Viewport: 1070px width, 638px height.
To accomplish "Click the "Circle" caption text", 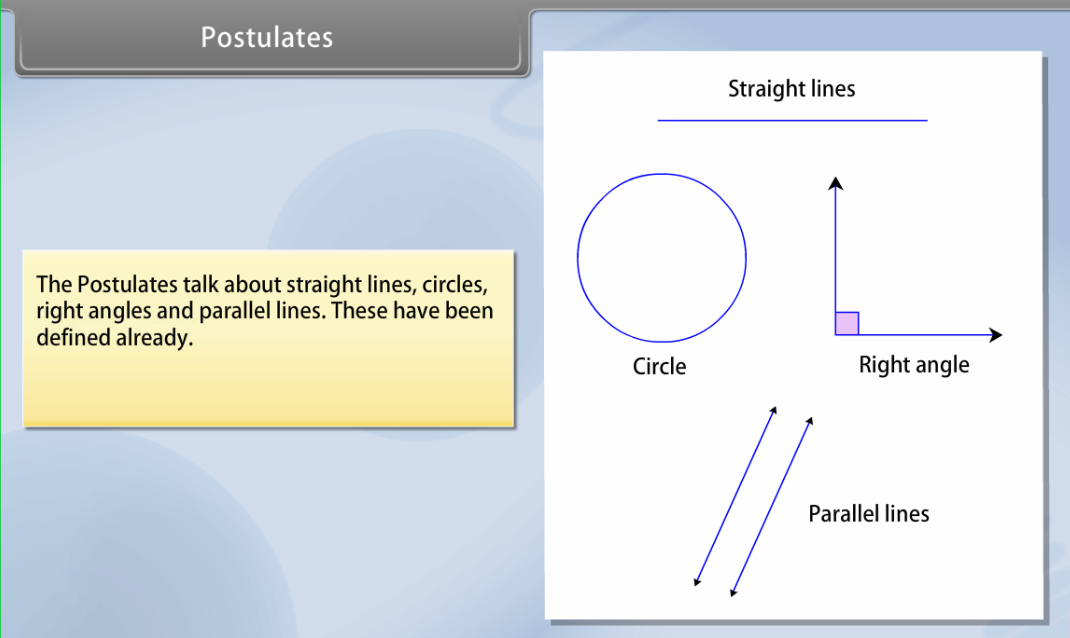I will [659, 367].
